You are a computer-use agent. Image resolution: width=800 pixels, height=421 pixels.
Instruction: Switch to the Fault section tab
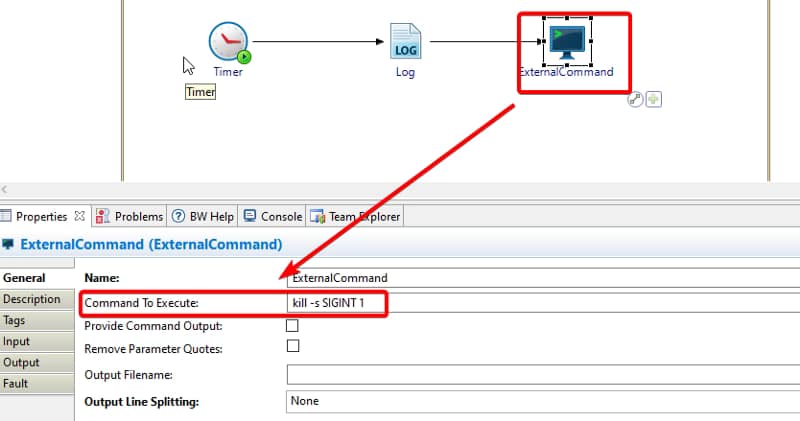16,383
